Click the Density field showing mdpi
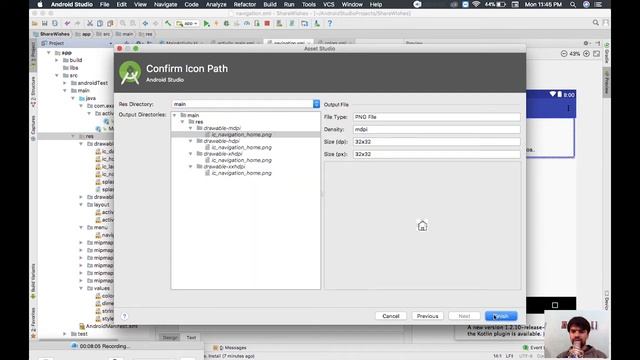Screen dimensions: 640x360 click(437, 129)
